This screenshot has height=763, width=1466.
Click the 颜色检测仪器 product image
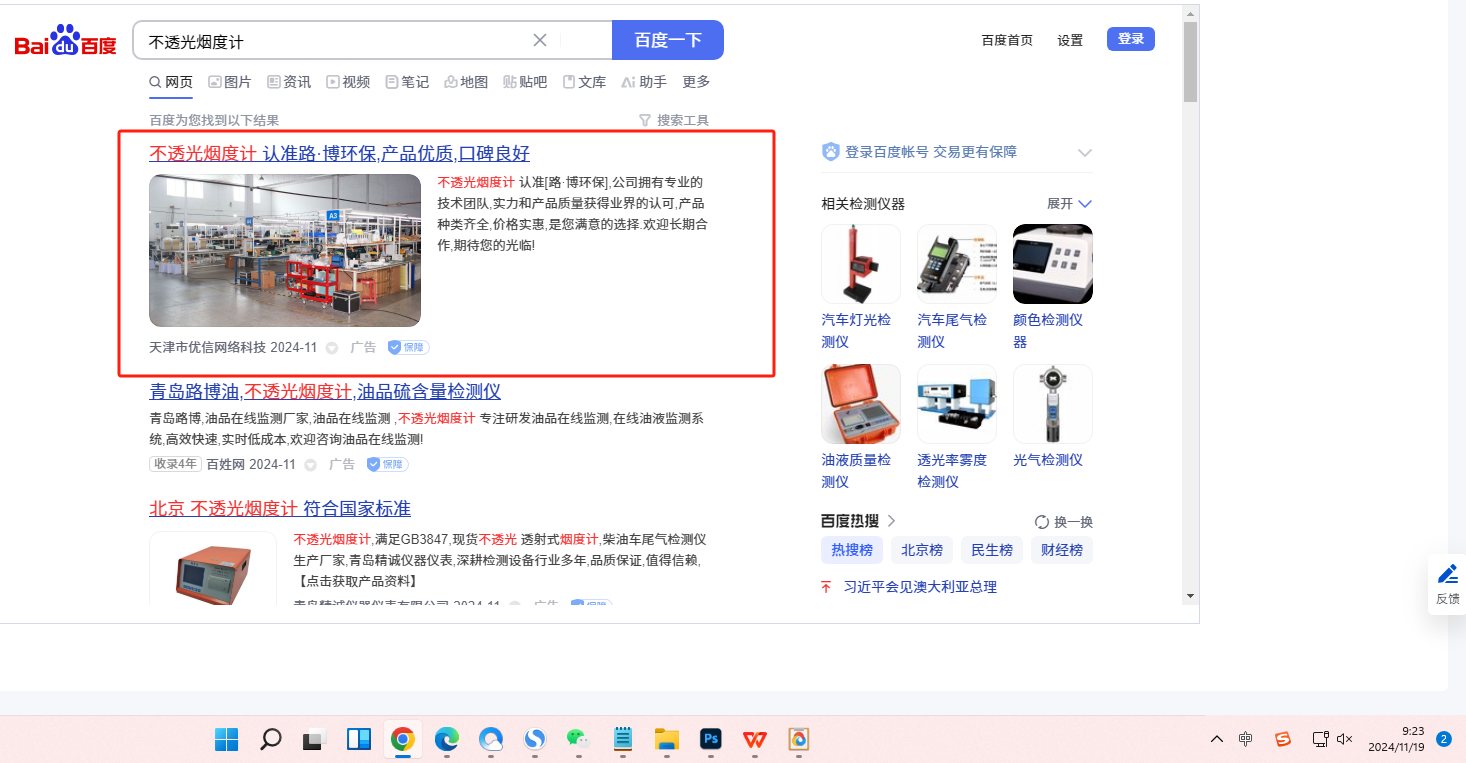pyautogui.click(x=1053, y=264)
